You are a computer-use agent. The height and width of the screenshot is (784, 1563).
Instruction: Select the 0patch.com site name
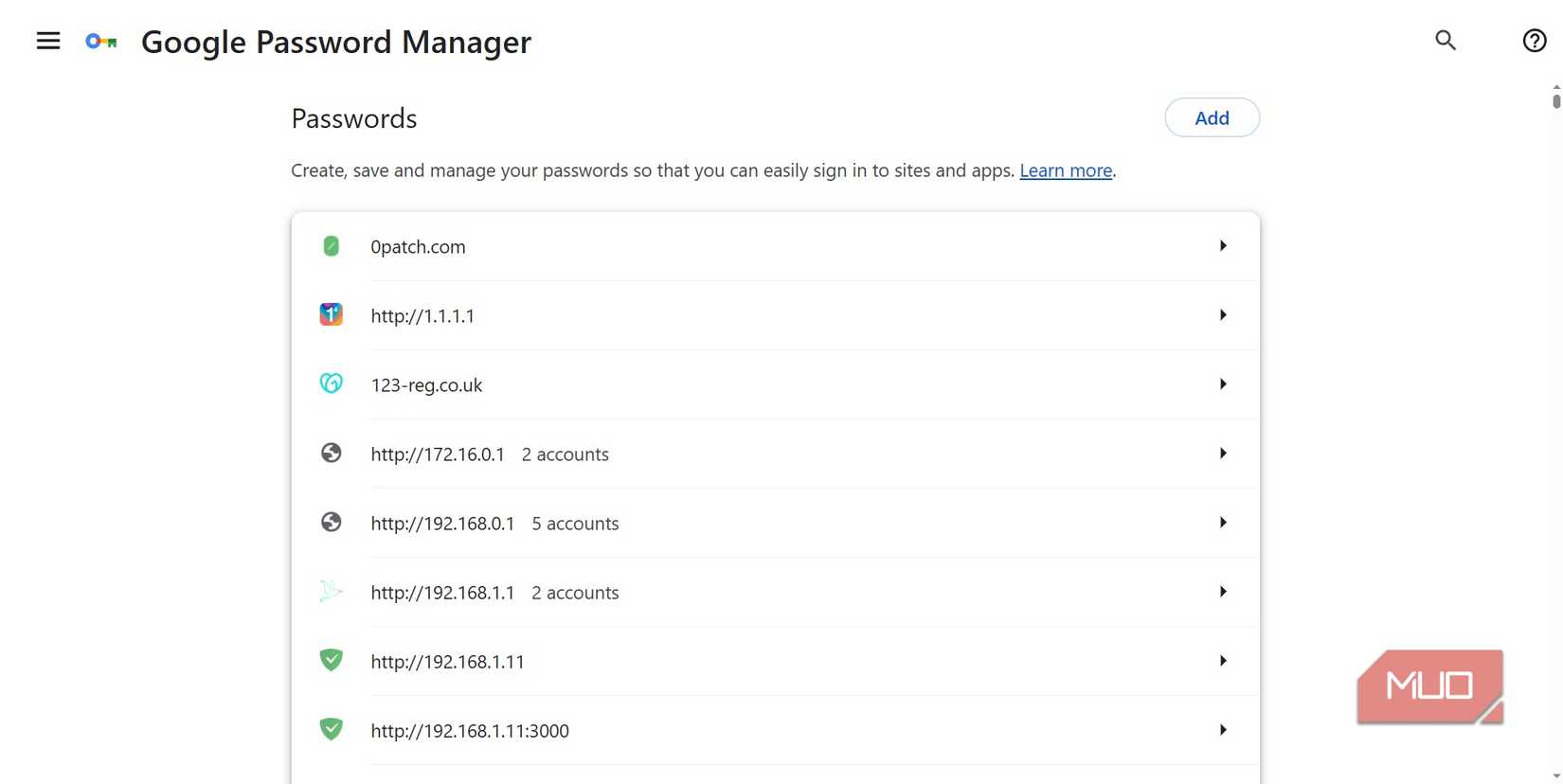[x=418, y=247]
